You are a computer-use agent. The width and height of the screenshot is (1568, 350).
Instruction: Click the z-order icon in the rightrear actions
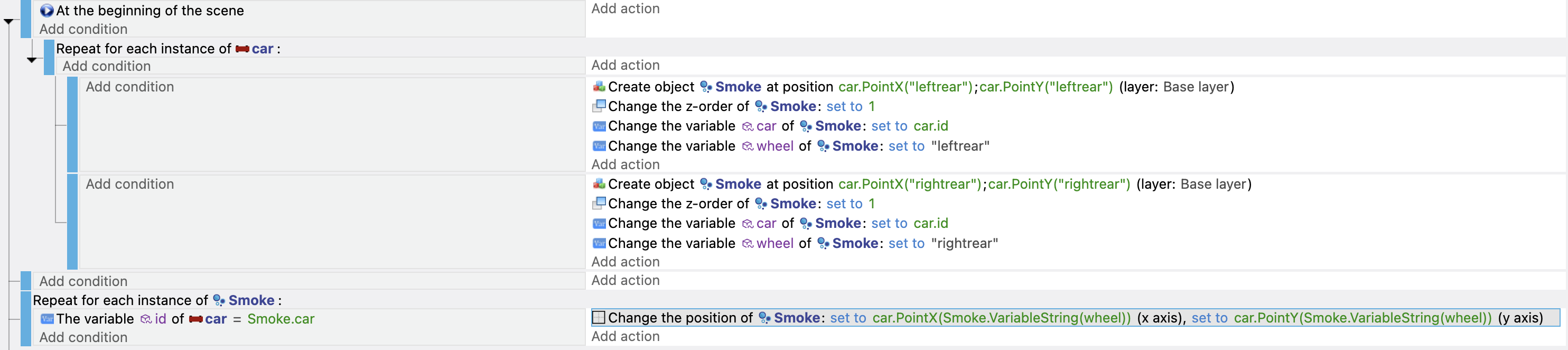(599, 204)
